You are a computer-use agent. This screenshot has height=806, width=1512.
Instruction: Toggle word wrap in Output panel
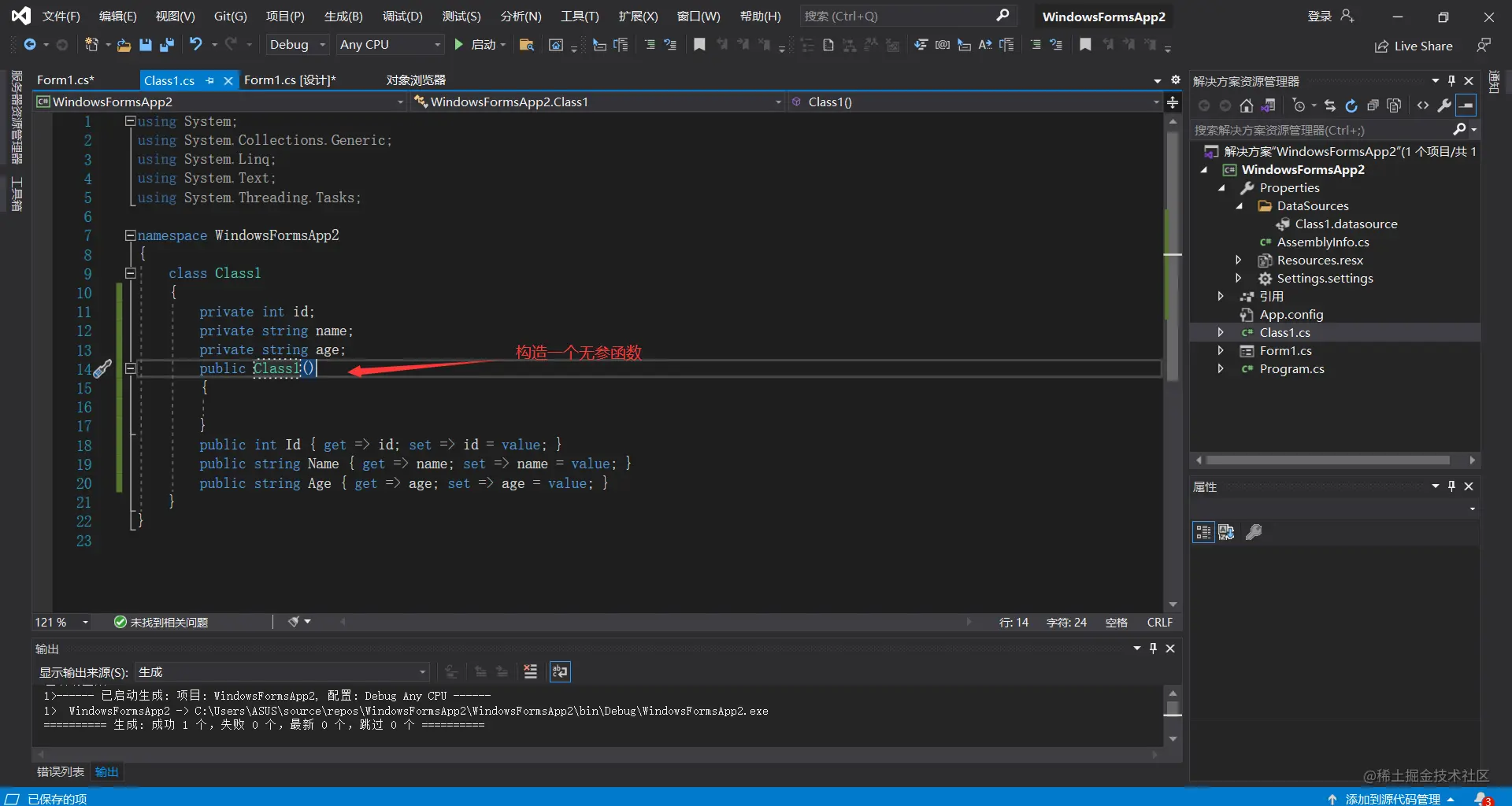pyautogui.click(x=560, y=671)
